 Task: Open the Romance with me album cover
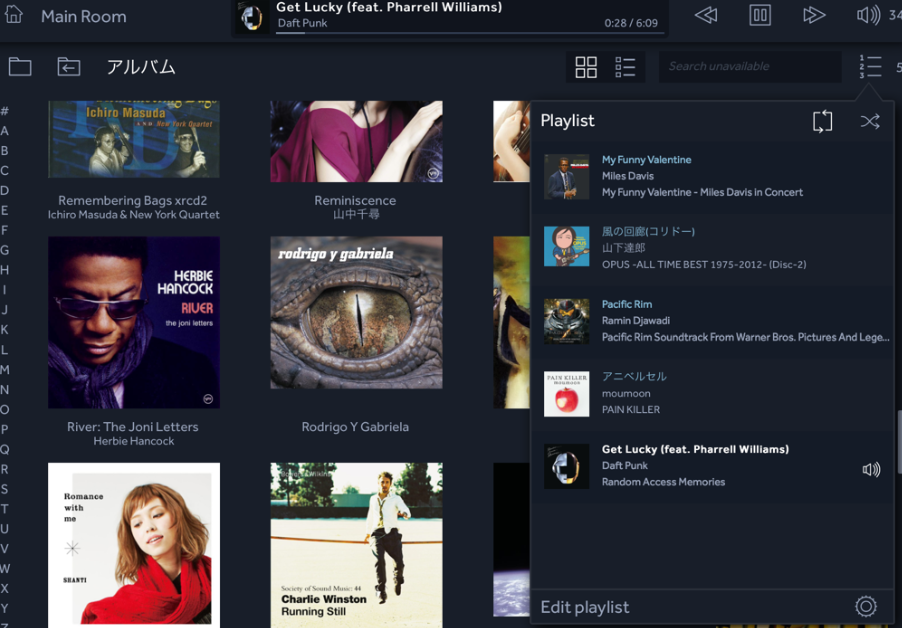(x=133, y=545)
